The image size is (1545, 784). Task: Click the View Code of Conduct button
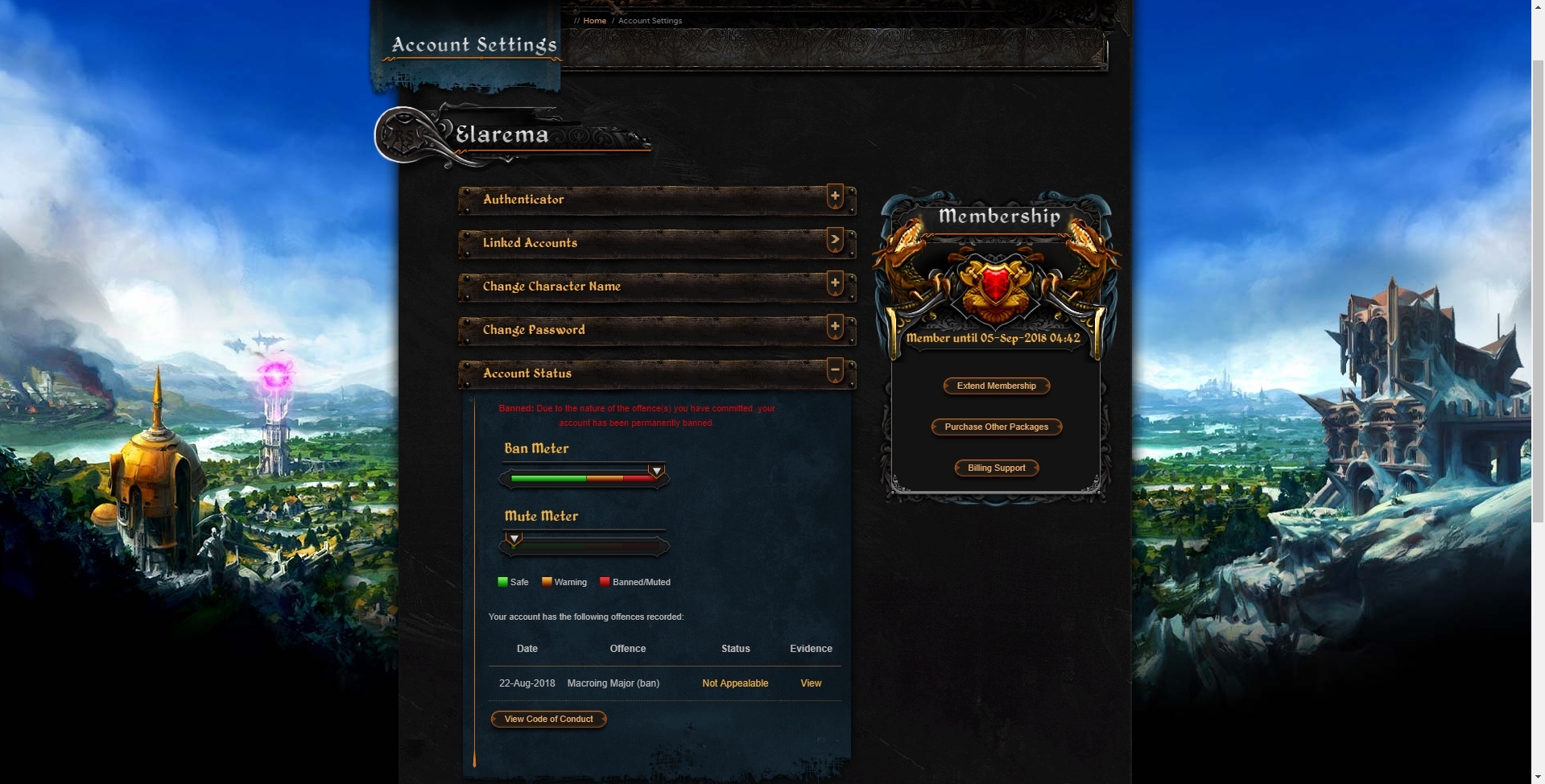click(x=548, y=720)
